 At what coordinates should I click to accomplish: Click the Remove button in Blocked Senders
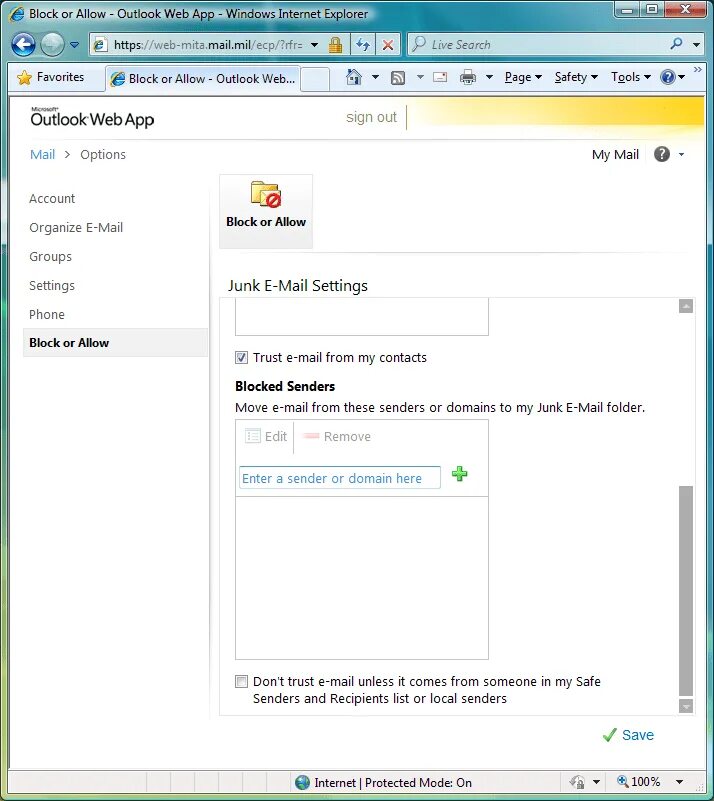tap(337, 436)
